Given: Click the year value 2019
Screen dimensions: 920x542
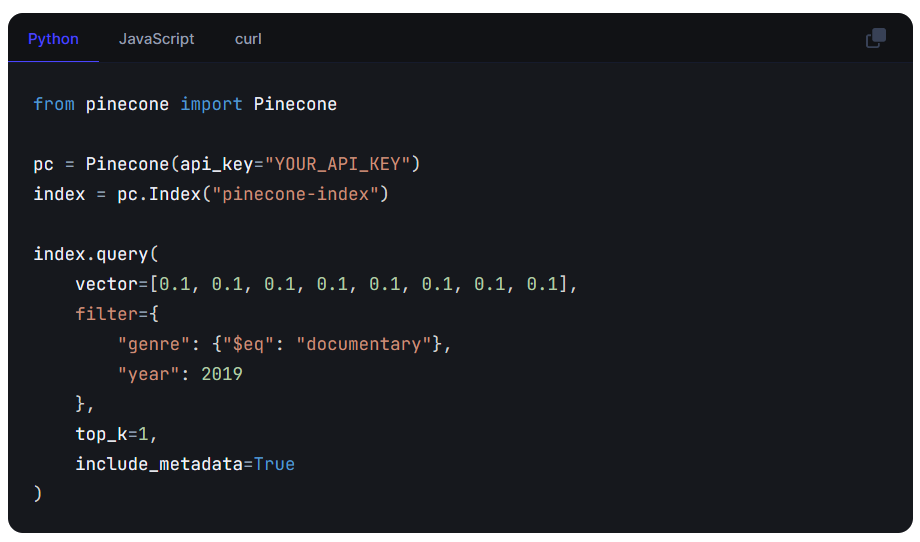Looking at the screenshot, I should pyautogui.click(x=222, y=374).
